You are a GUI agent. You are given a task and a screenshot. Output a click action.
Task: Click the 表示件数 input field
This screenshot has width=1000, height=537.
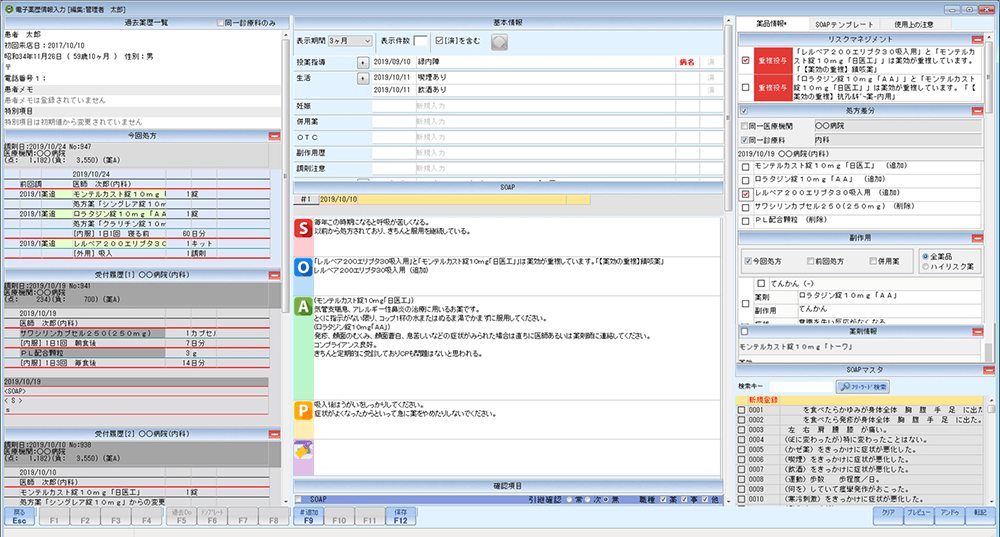pos(421,41)
